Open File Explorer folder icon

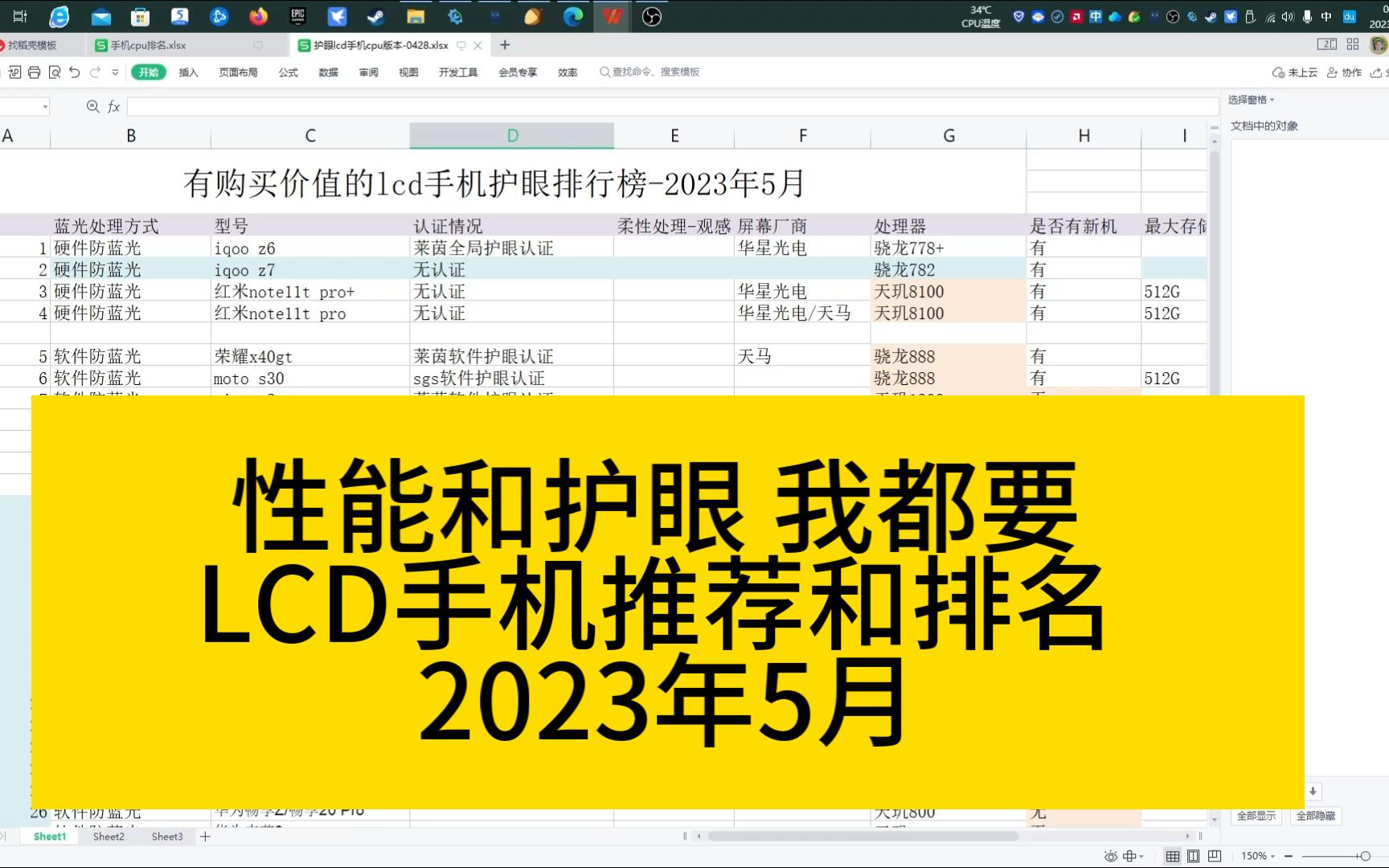point(416,16)
